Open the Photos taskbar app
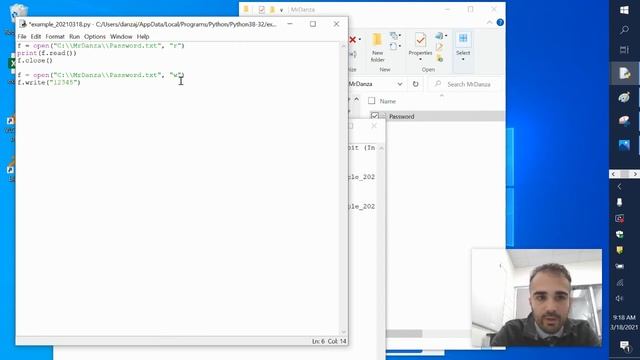 [x=624, y=145]
